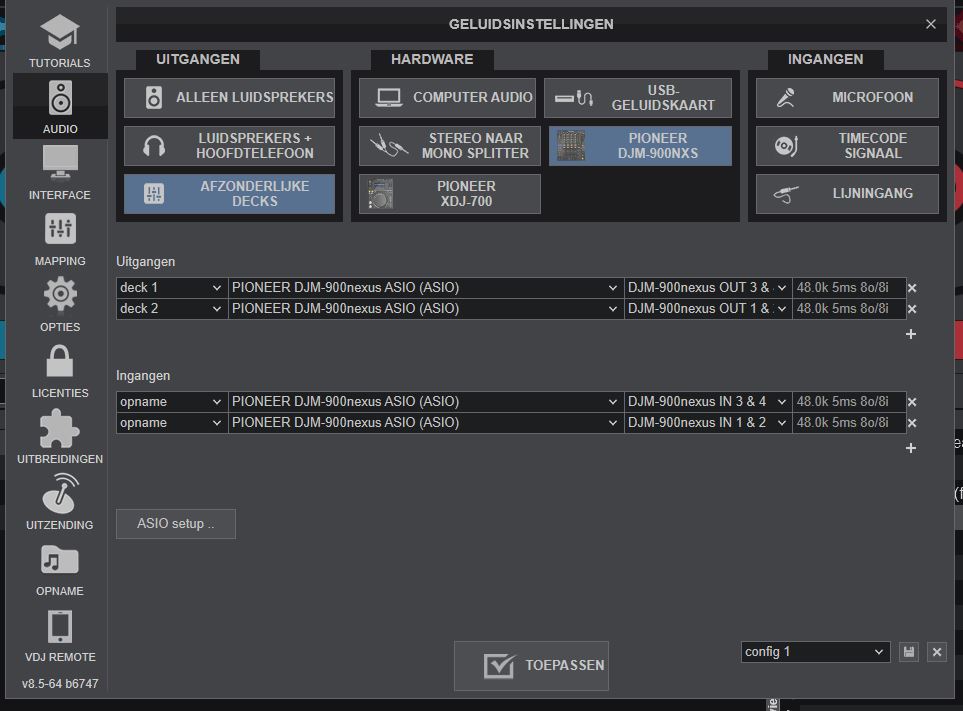963x711 pixels.
Task: Open the Tutorials section in the sidebar
Action: pos(60,41)
